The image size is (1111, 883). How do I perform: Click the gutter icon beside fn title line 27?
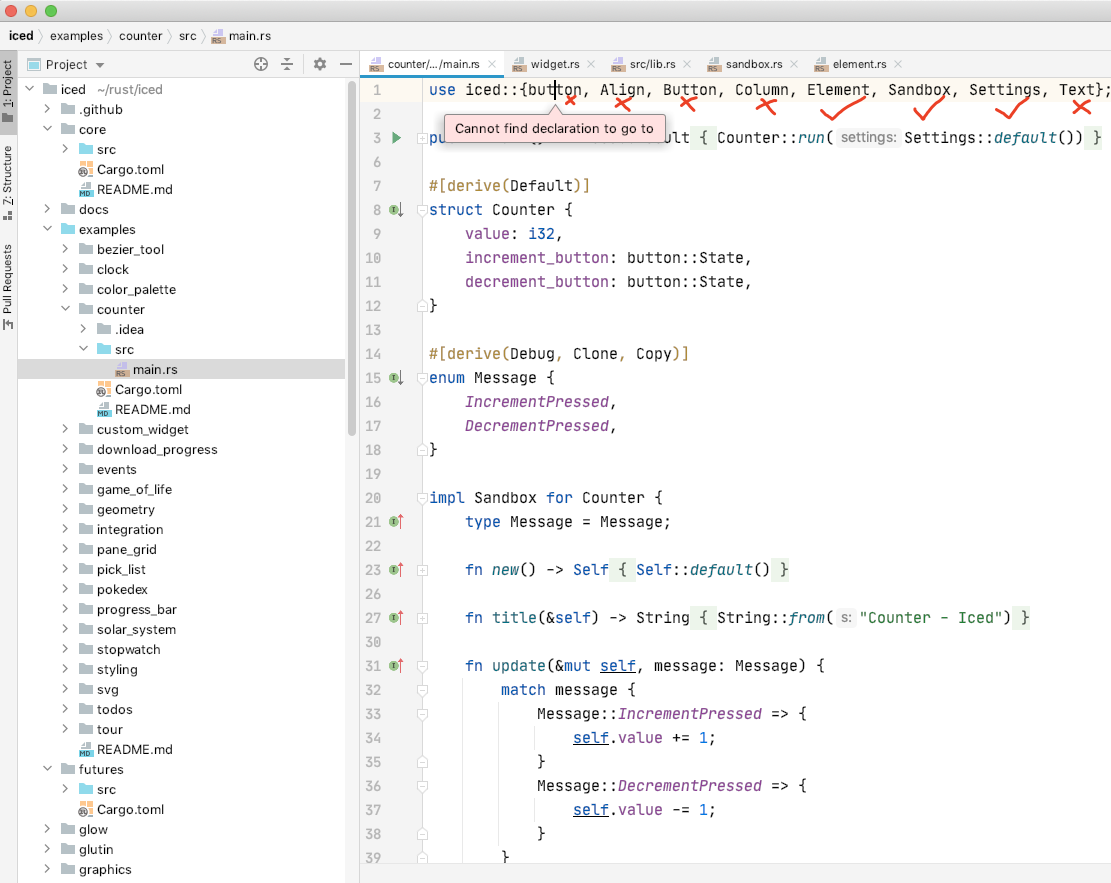coord(396,618)
